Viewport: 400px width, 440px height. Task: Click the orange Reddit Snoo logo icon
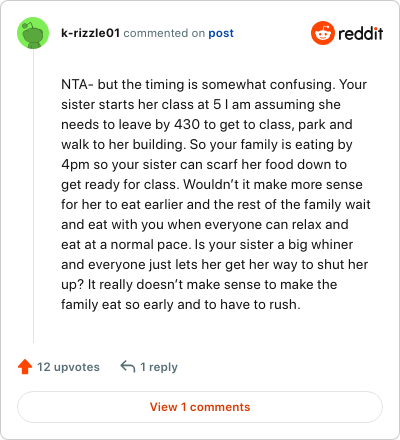323,33
